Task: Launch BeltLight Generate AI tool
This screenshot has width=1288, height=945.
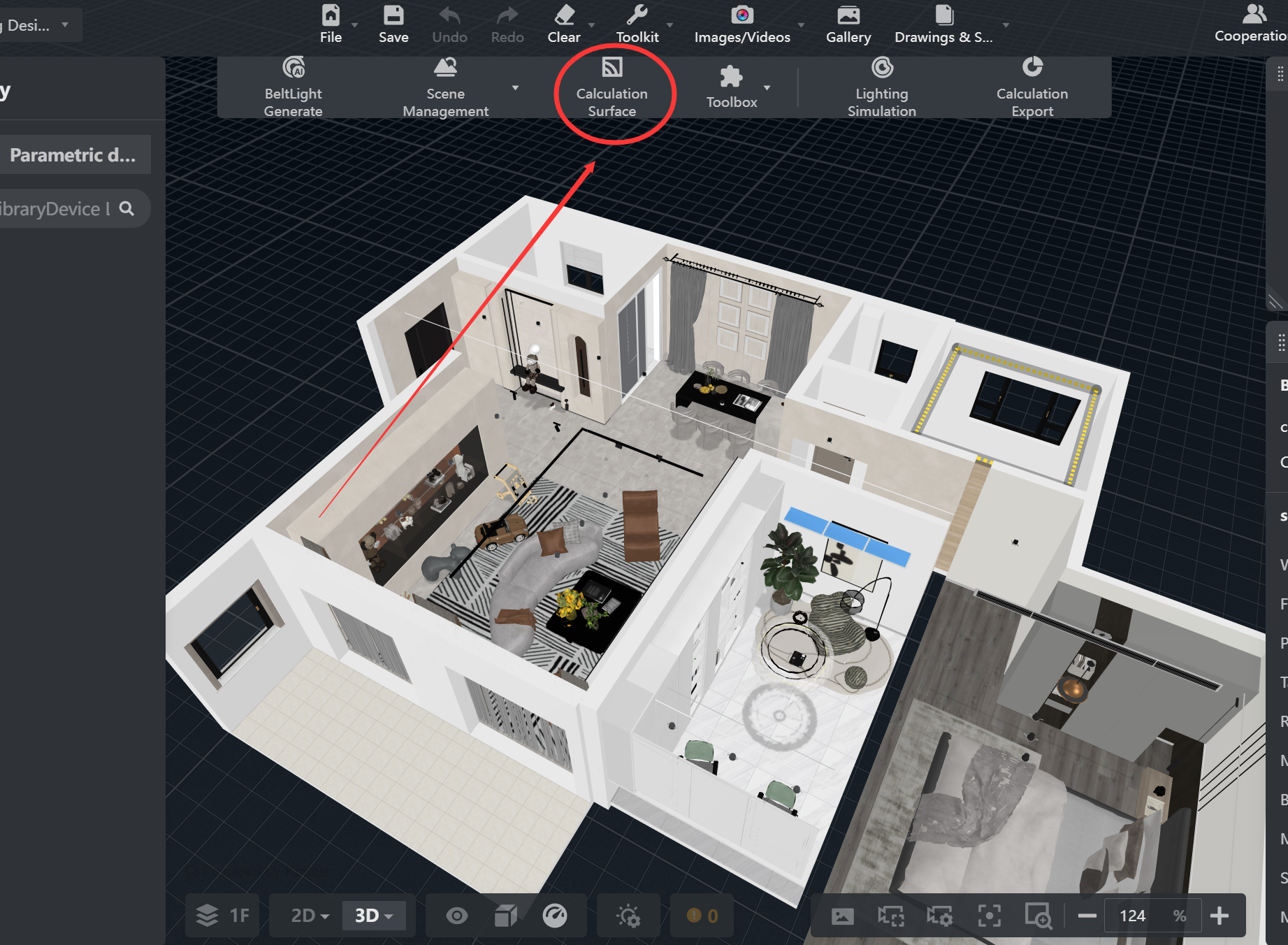Action: point(294,87)
